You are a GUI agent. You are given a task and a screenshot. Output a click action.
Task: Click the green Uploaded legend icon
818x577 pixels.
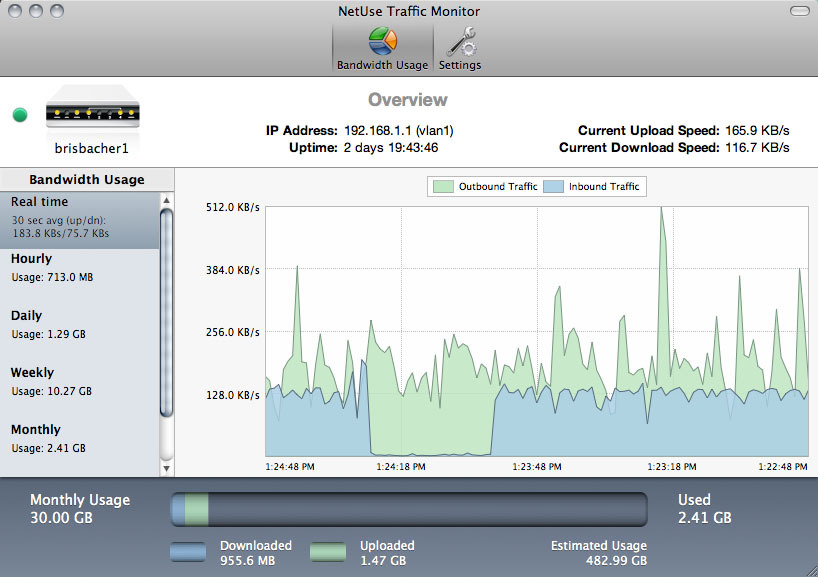tap(330, 553)
